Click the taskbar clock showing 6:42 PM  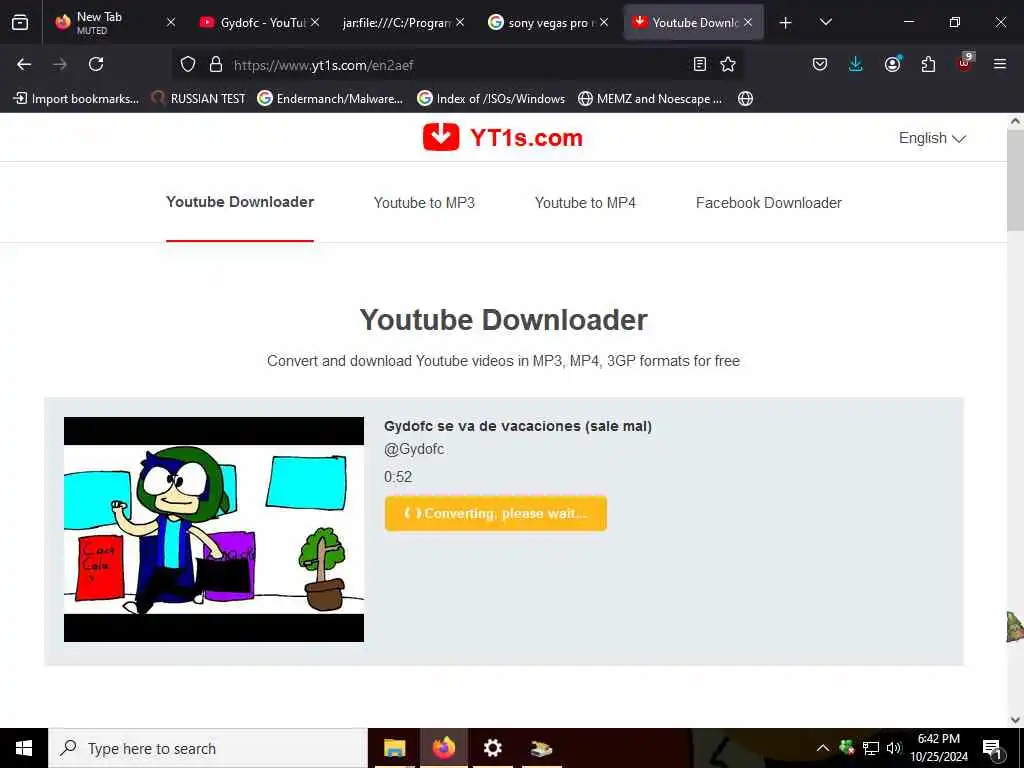938,748
